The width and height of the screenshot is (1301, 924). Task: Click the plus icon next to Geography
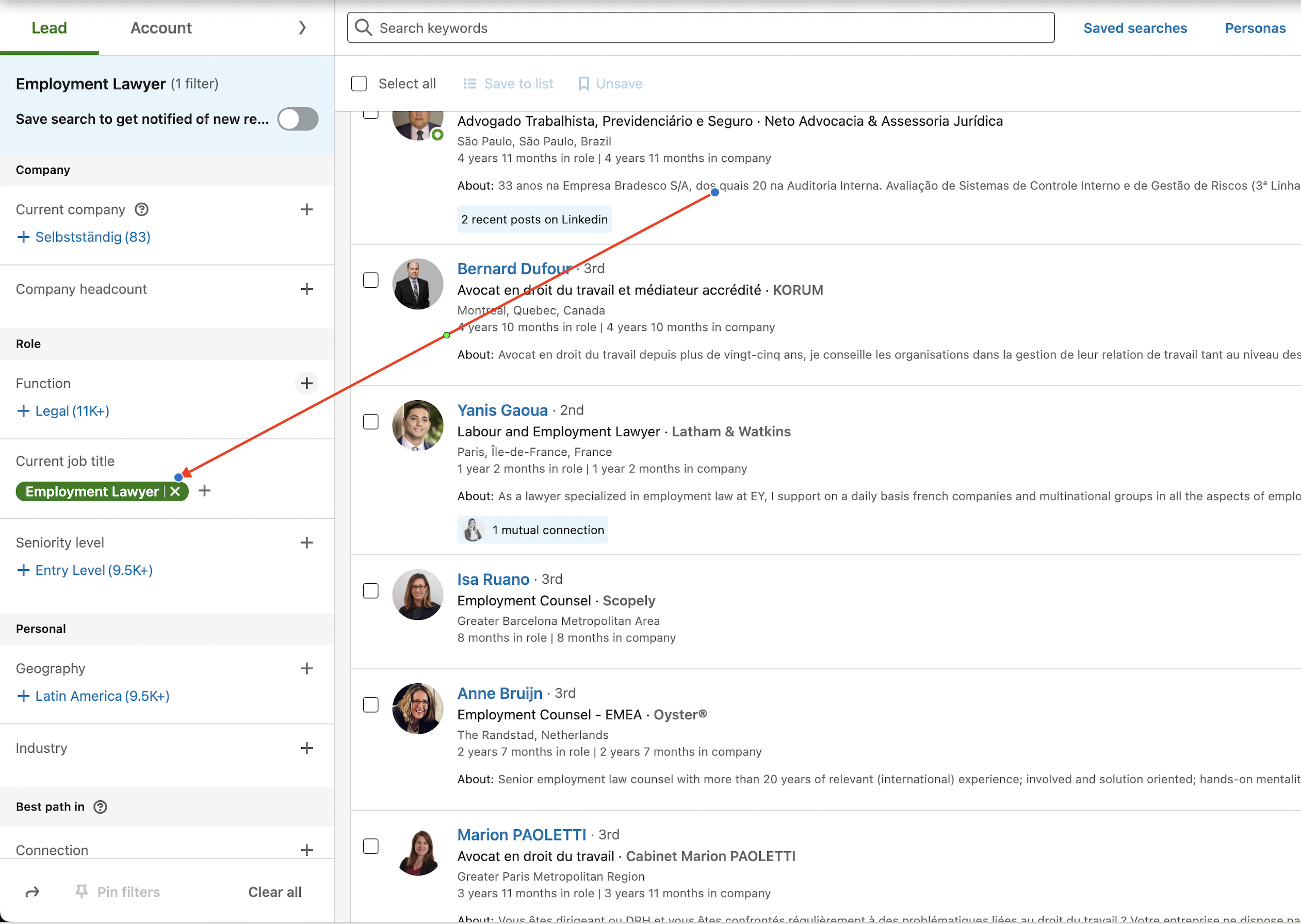[306, 668]
